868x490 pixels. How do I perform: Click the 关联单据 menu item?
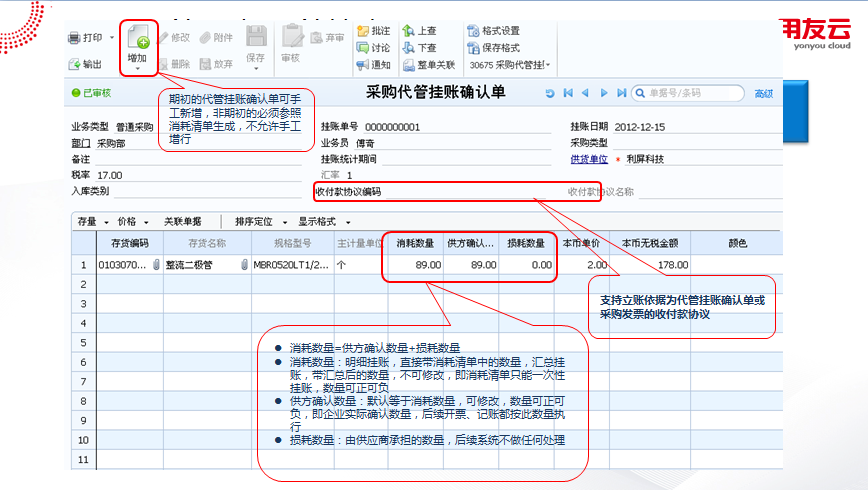pos(183,221)
